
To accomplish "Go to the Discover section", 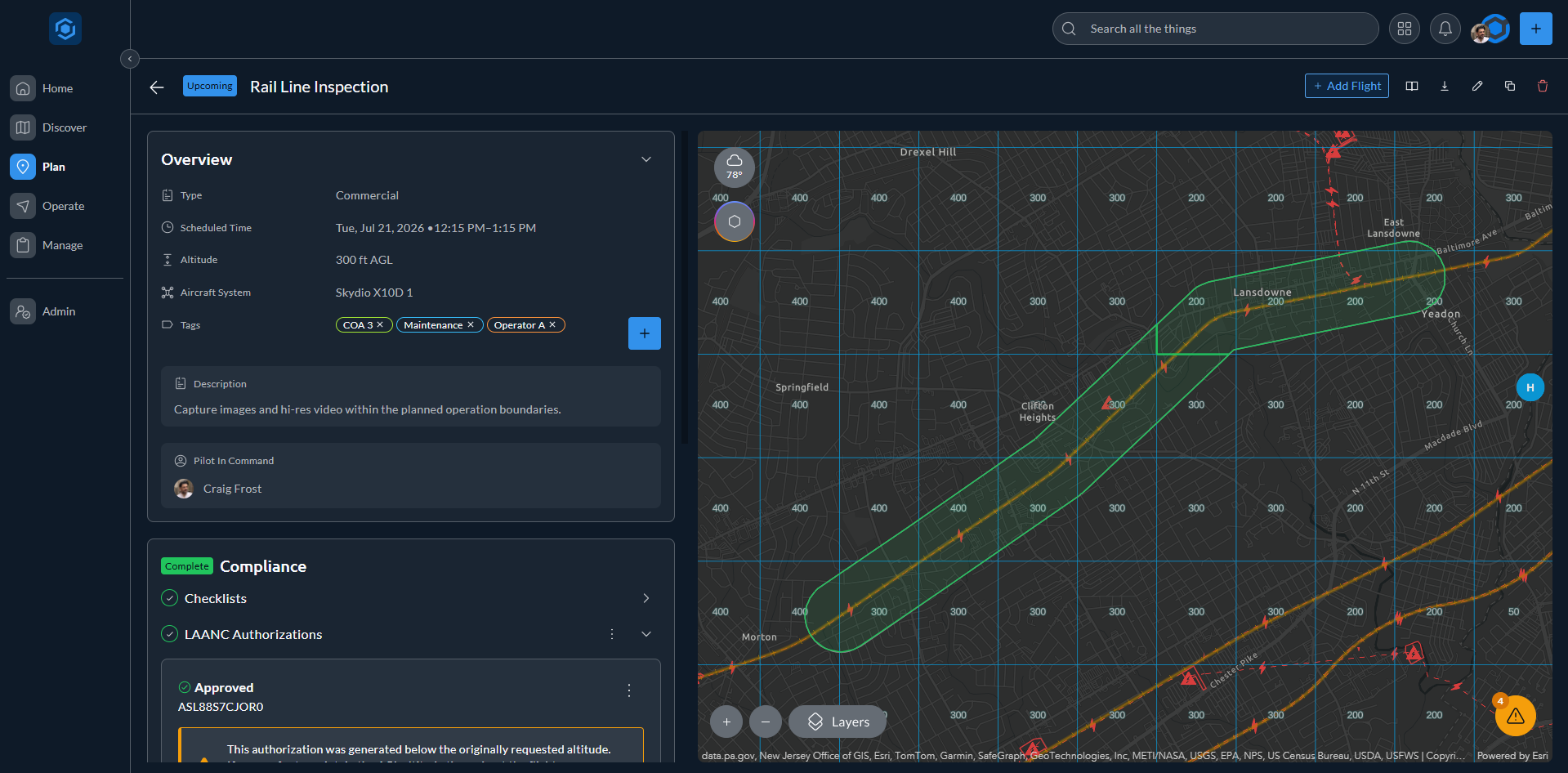I will (65, 127).
